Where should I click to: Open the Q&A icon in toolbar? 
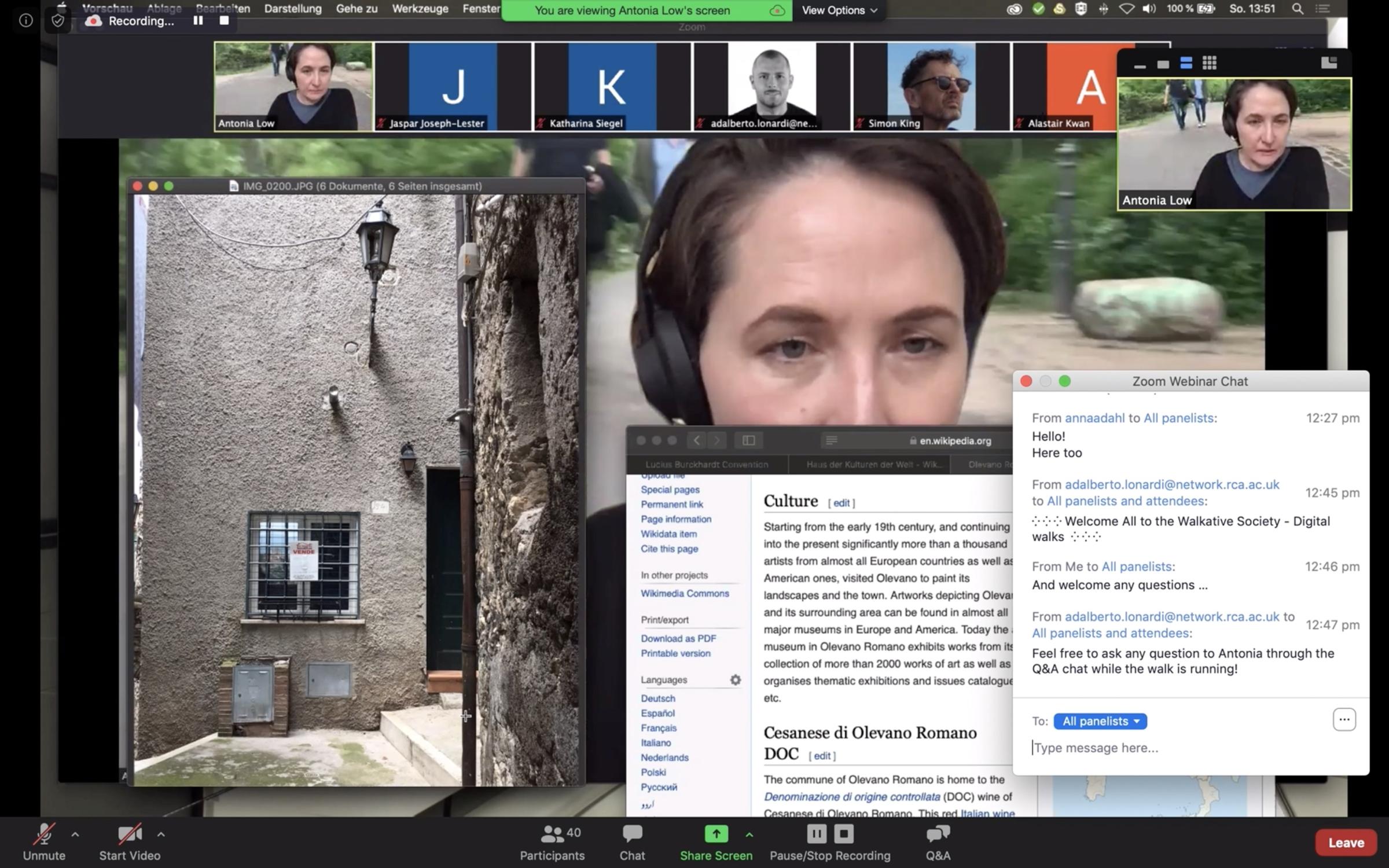938,834
